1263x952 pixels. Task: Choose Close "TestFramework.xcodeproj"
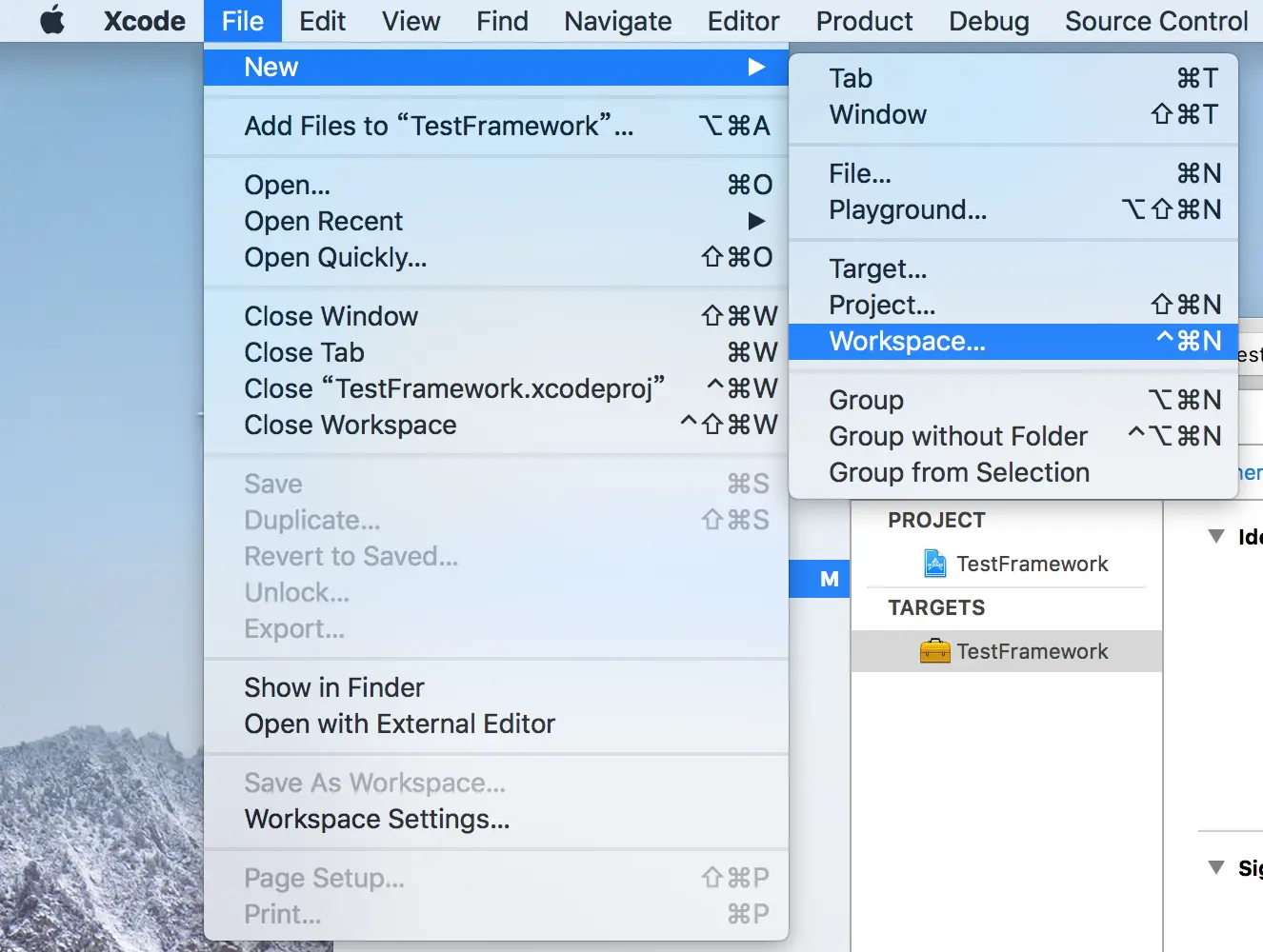(x=496, y=388)
